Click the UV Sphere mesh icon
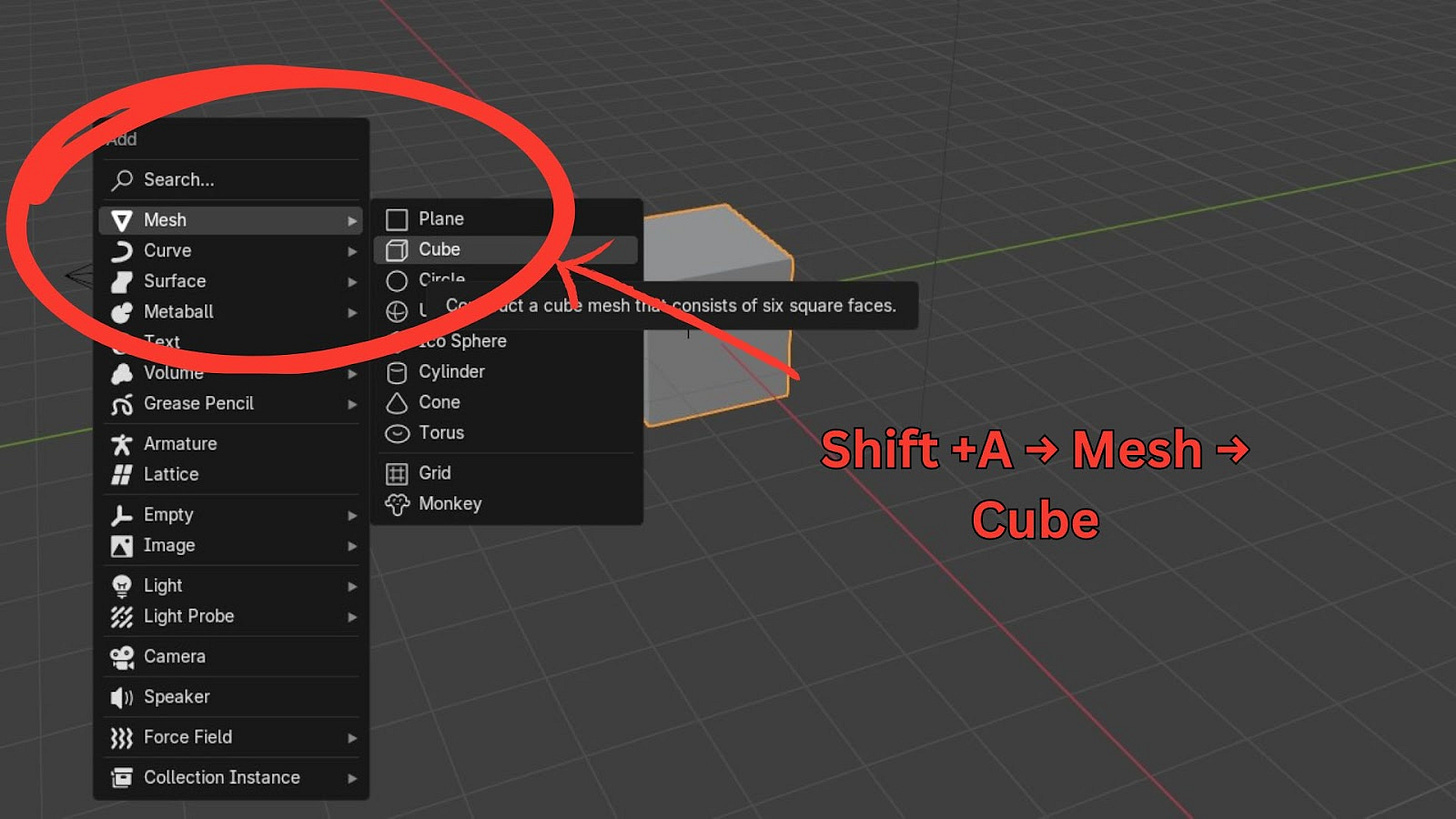 (x=397, y=311)
